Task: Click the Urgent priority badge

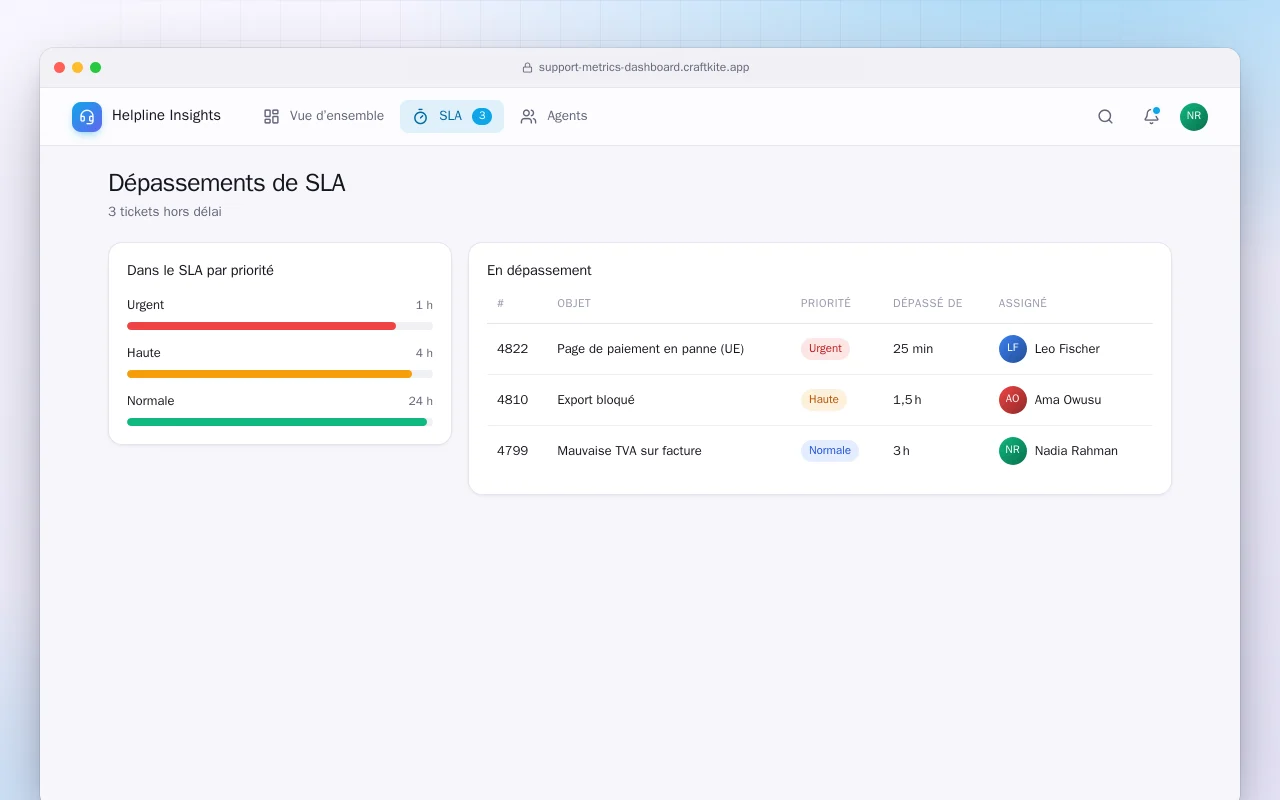Action: point(825,349)
